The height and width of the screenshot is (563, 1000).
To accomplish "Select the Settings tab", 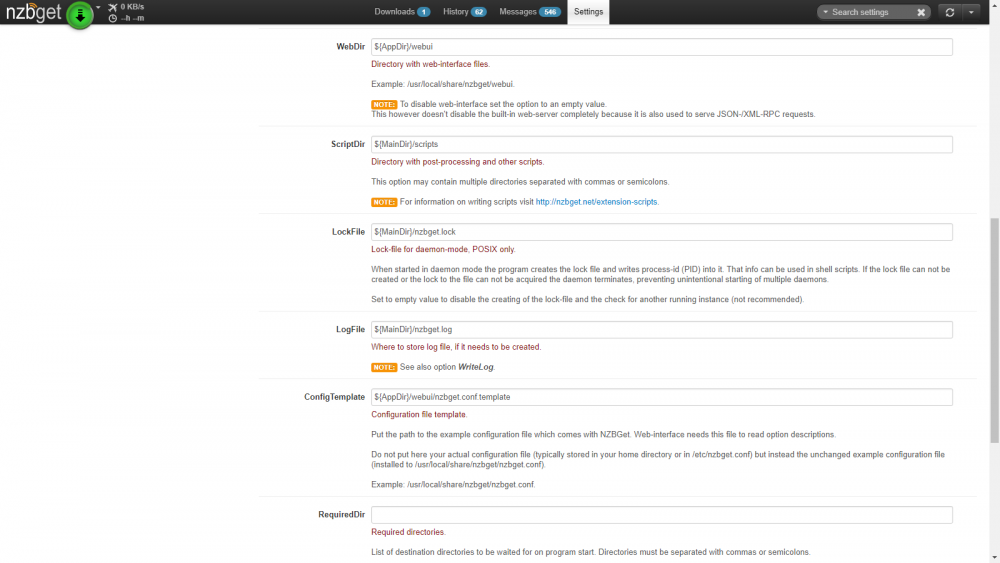I will [588, 11].
